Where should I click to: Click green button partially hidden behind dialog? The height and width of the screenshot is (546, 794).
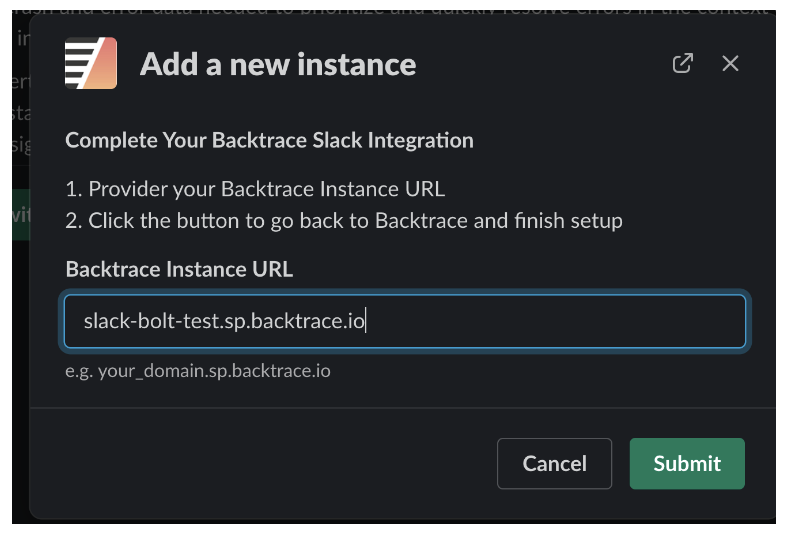[21, 214]
